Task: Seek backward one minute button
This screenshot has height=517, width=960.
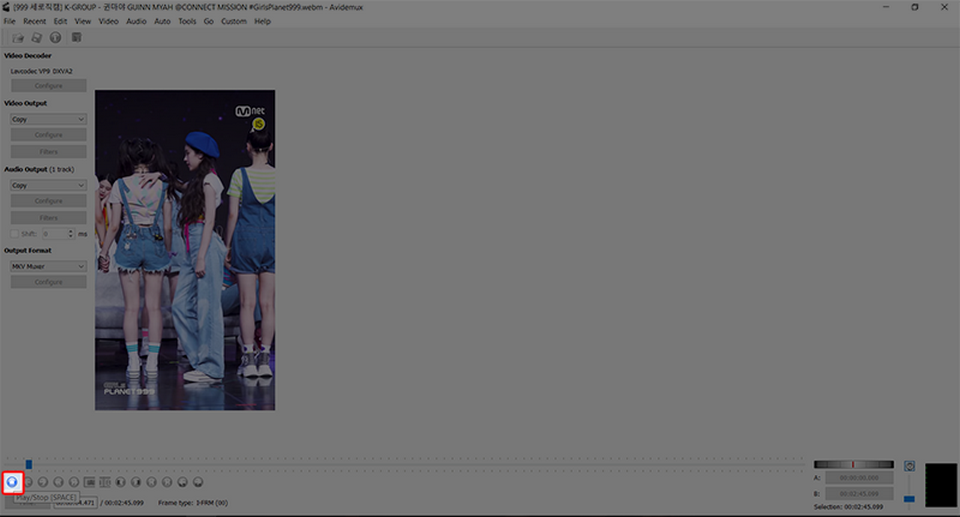Action: coord(182,482)
